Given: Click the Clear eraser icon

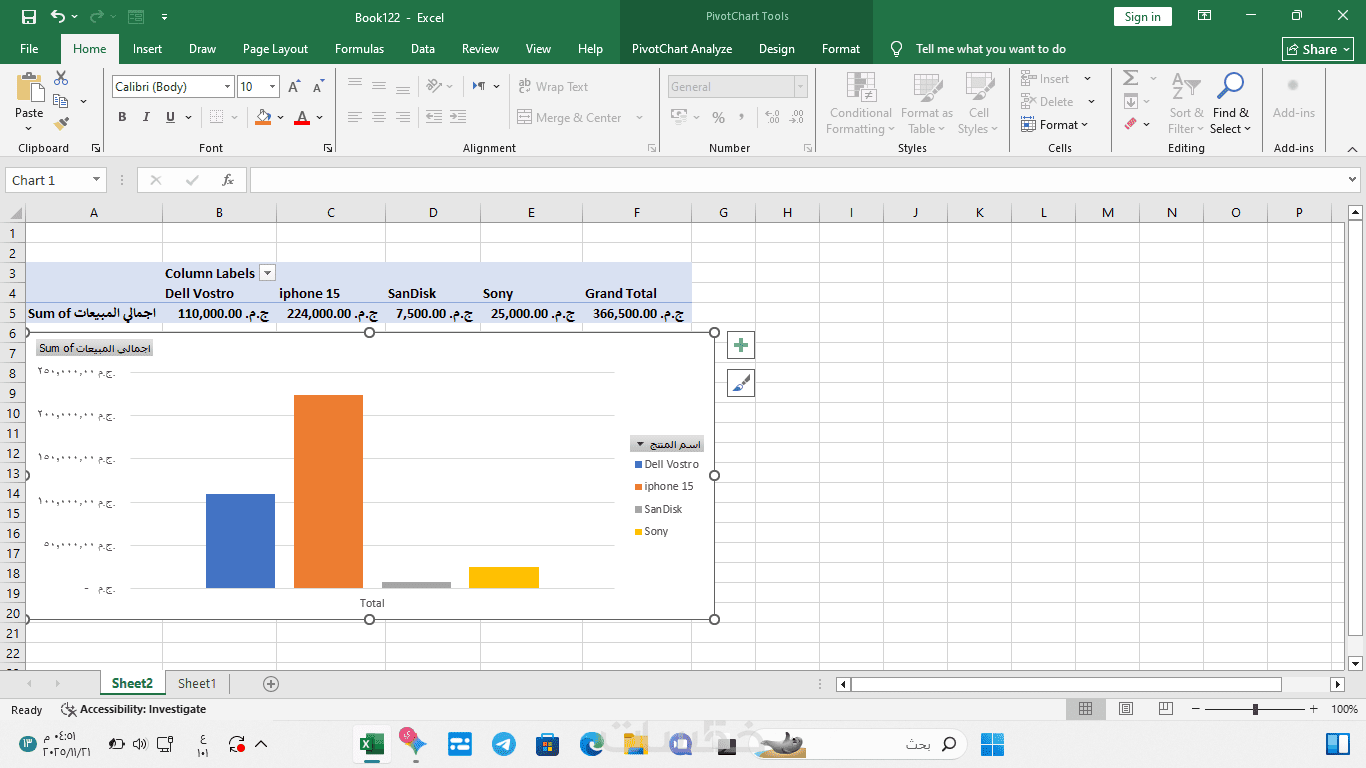Looking at the screenshot, I should [1131, 124].
